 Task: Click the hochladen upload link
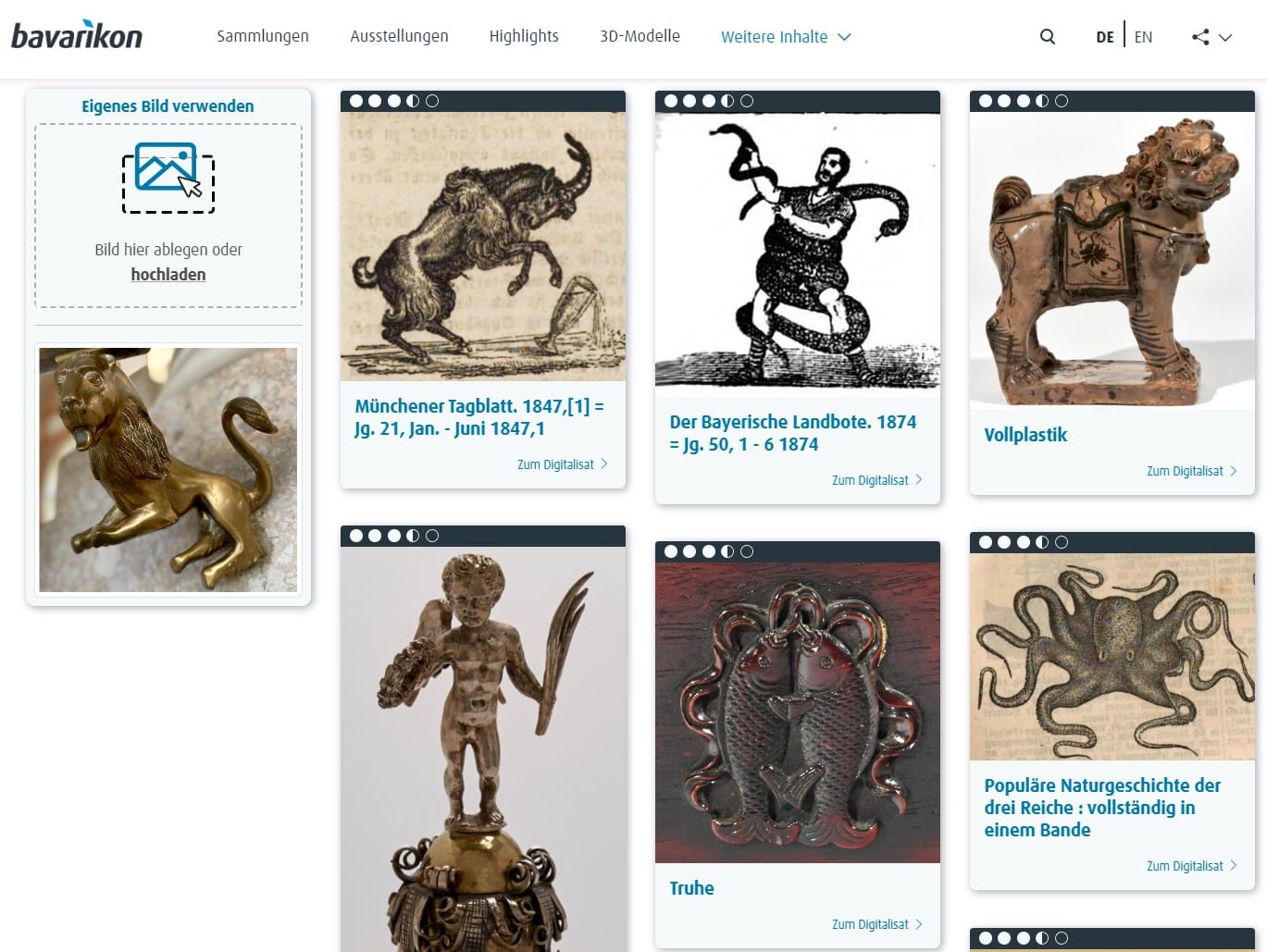168,275
